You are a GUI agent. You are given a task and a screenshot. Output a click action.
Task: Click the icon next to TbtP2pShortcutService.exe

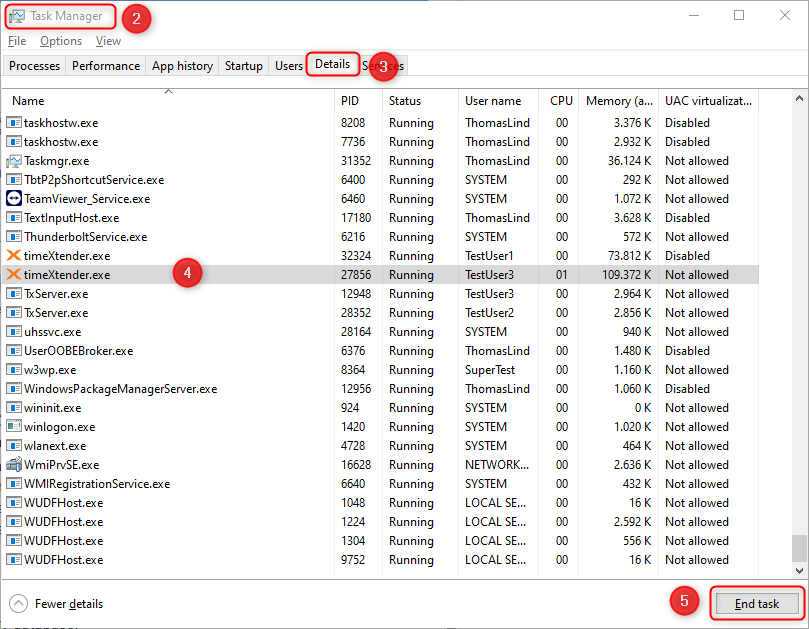[x=14, y=180]
